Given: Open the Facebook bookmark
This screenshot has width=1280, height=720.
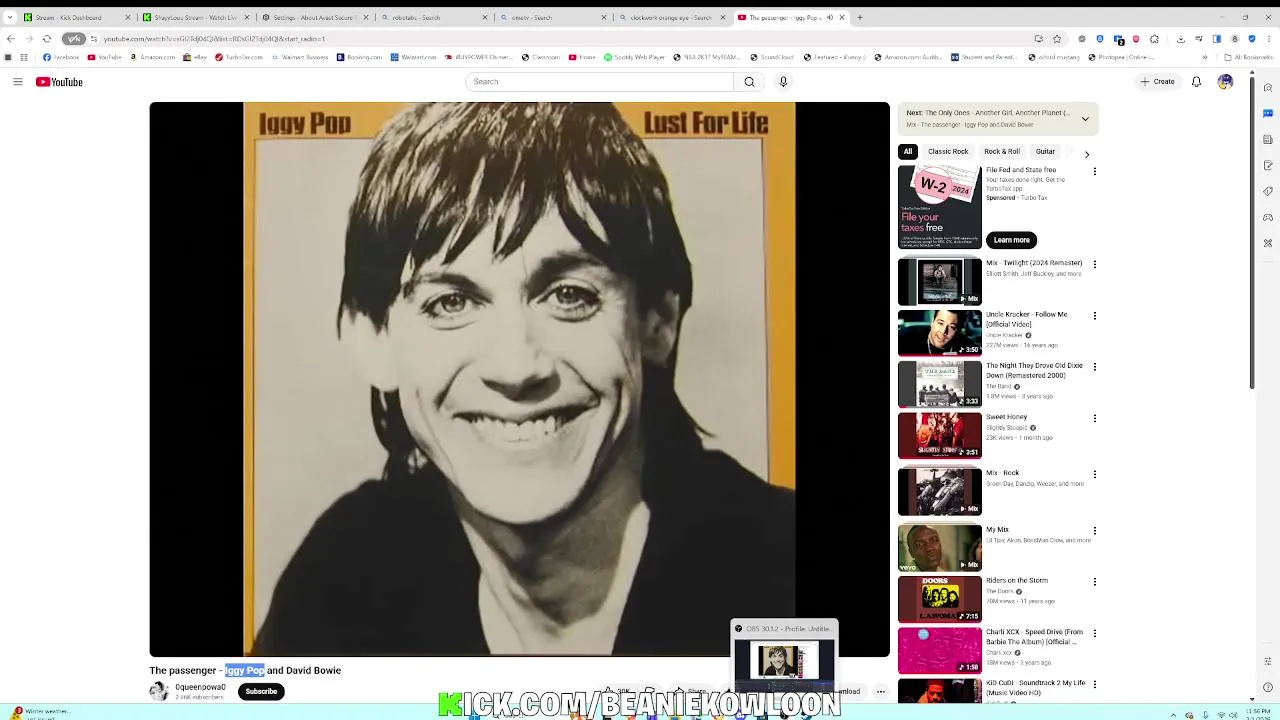Looking at the screenshot, I should click(61, 57).
